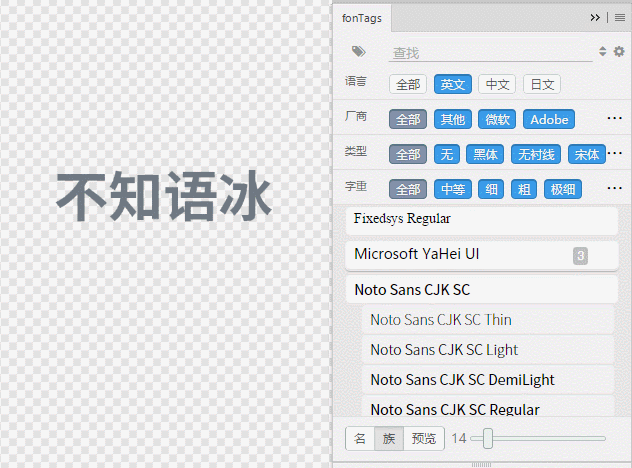Collapse panel with double-arrow icon
This screenshot has height=468, width=632.
point(595,18)
